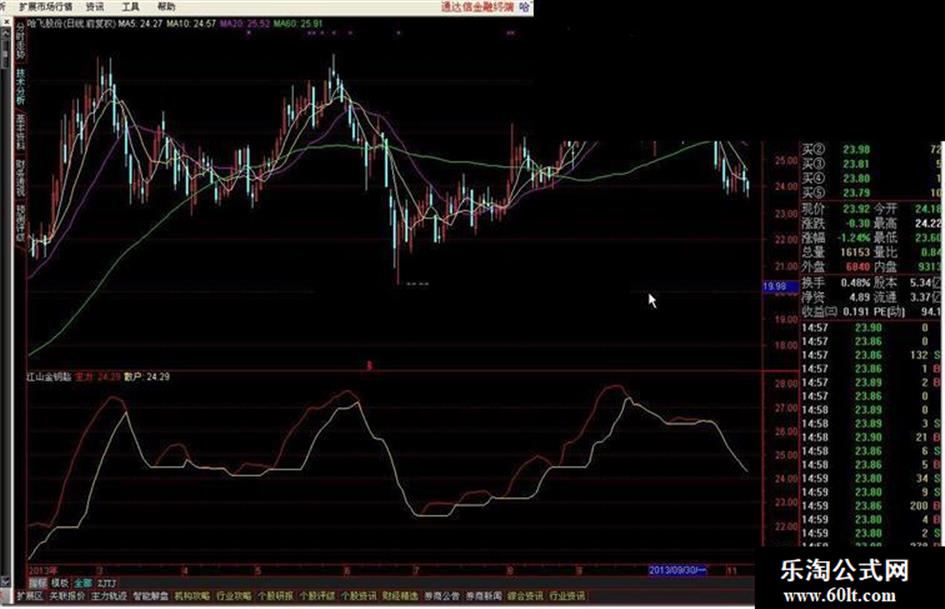The width and height of the screenshot is (945, 609).
Task: Open 财经透视 vertical tab
Action: tap(20, 178)
